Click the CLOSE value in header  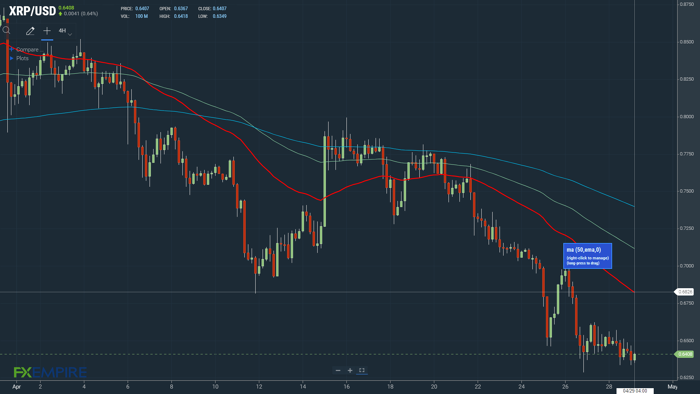(x=220, y=8)
